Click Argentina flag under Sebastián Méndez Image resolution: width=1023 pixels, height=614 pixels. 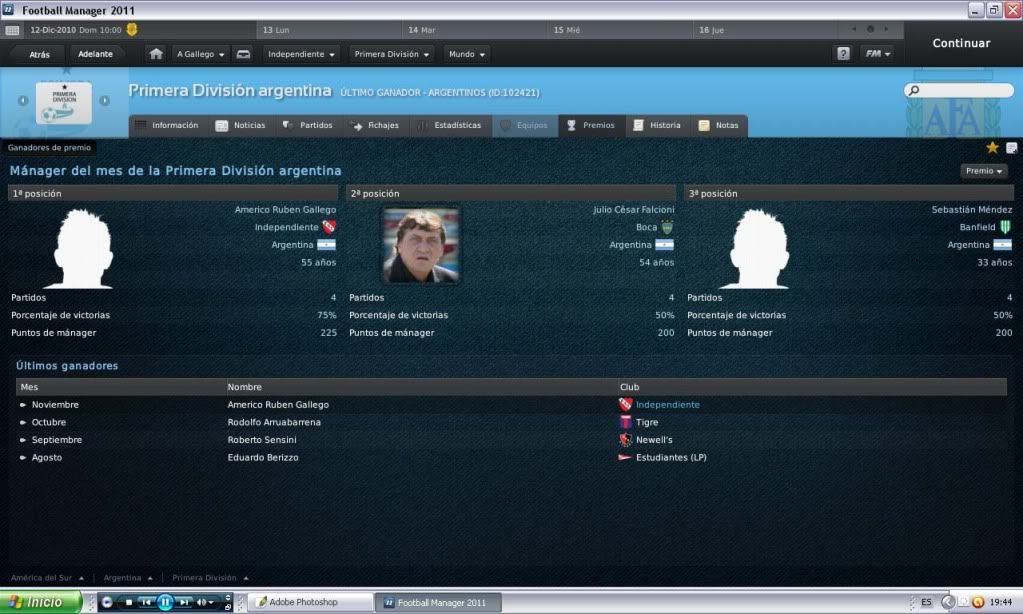[1002, 245]
